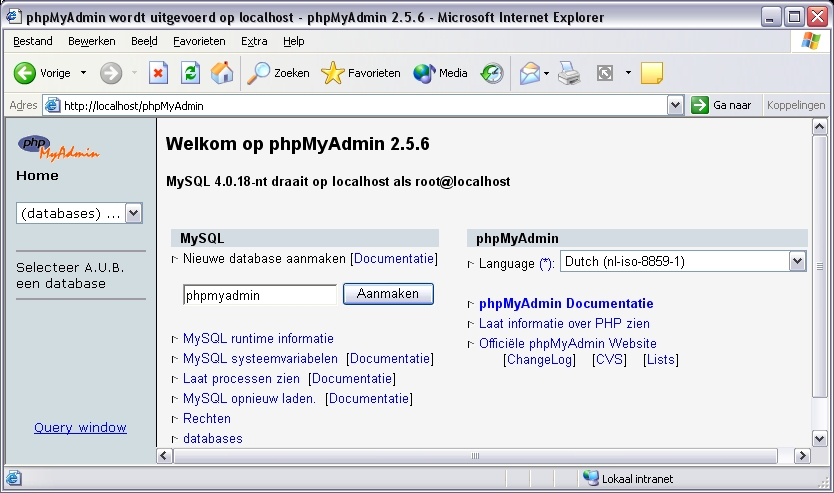Click the horizontal scrollbar left arrow

point(164,456)
